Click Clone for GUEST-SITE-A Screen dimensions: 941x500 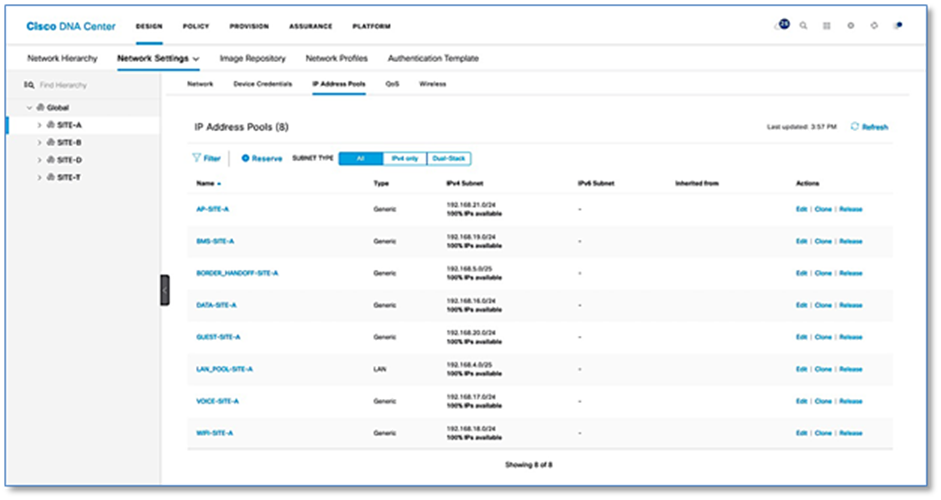pyautogui.click(x=823, y=337)
